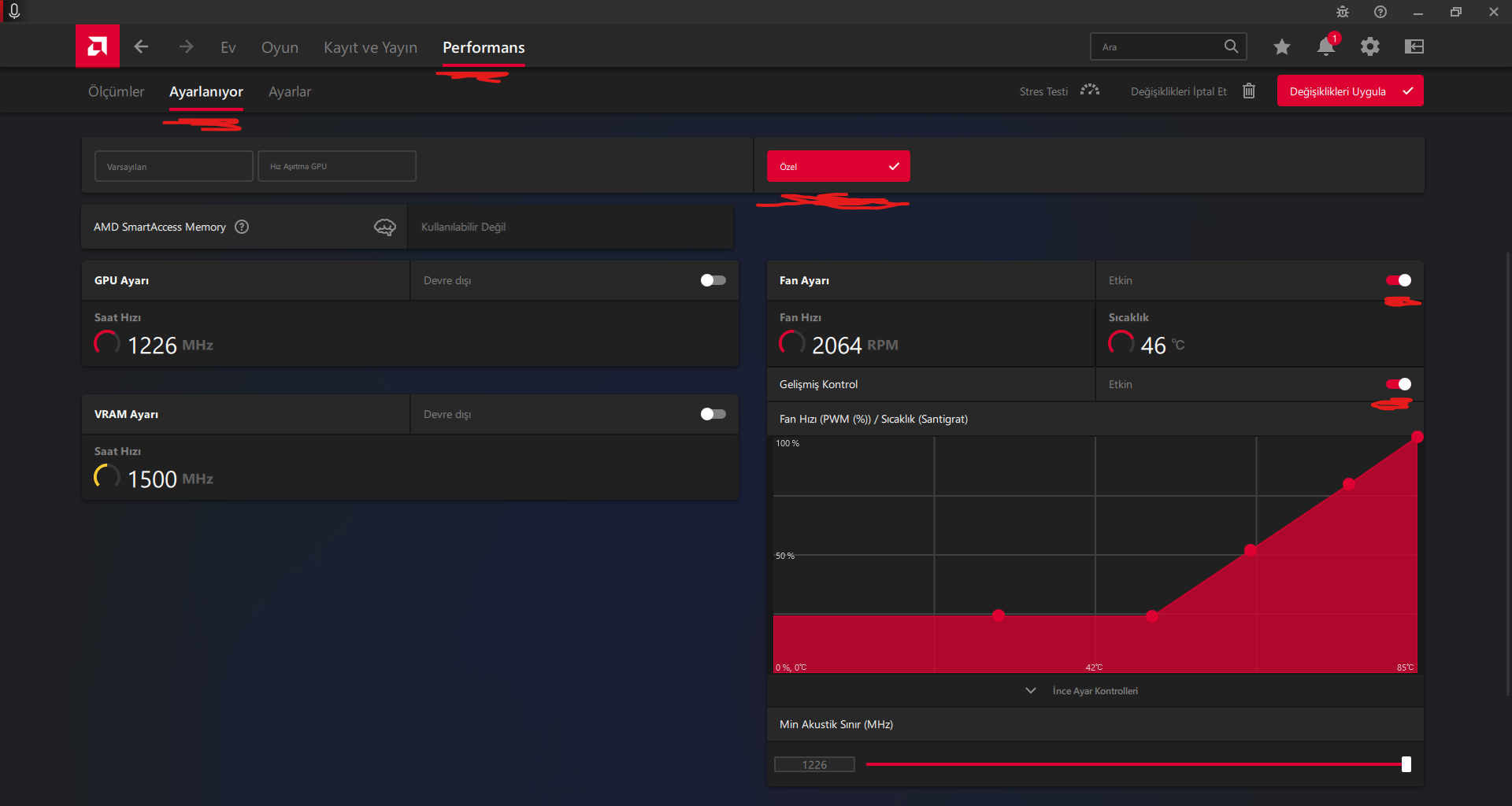Toggle GPU Ayarı switch
This screenshot has width=1512, height=806.
pyautogui.click(x=713, y=280)
